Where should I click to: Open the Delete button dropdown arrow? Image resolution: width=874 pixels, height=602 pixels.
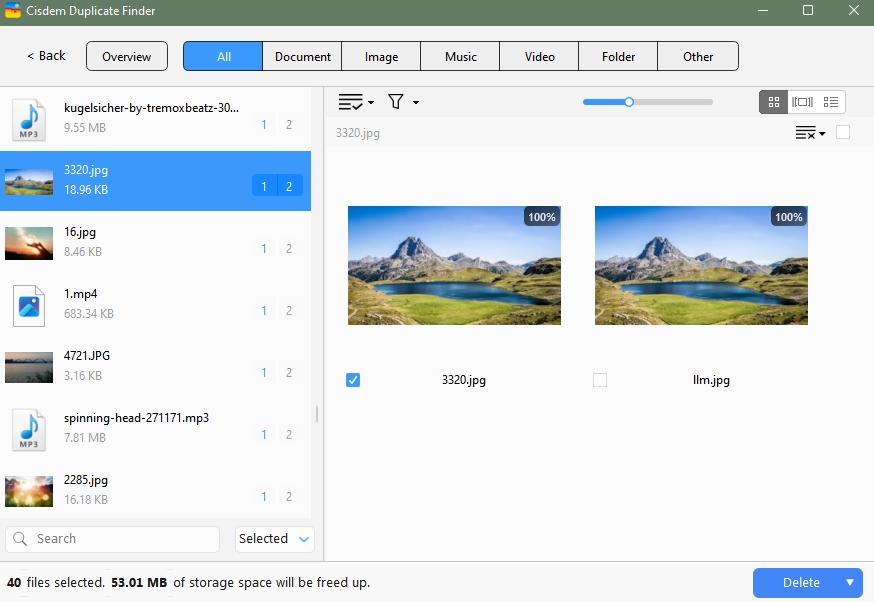(849, 582)
